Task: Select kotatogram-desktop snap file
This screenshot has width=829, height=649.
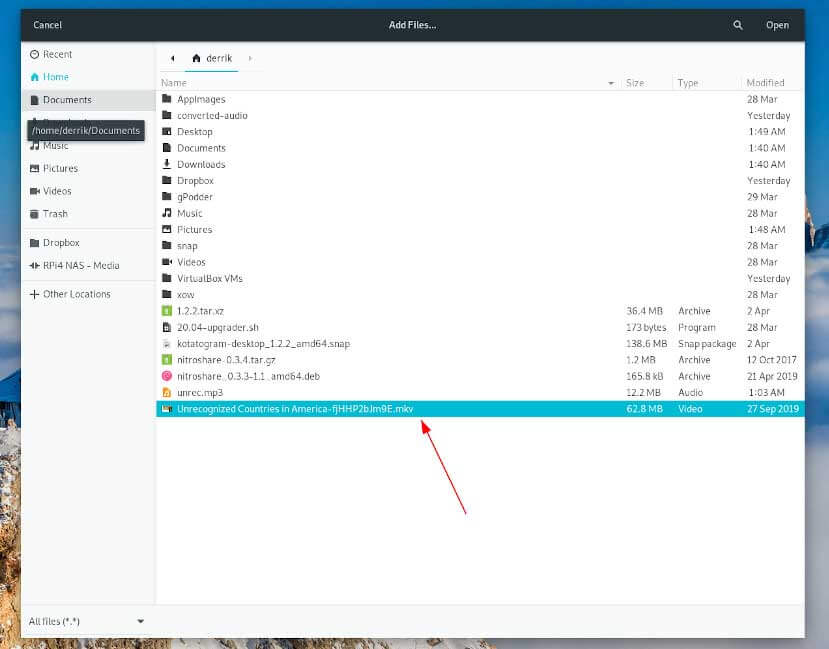Action: click(480, 344)
